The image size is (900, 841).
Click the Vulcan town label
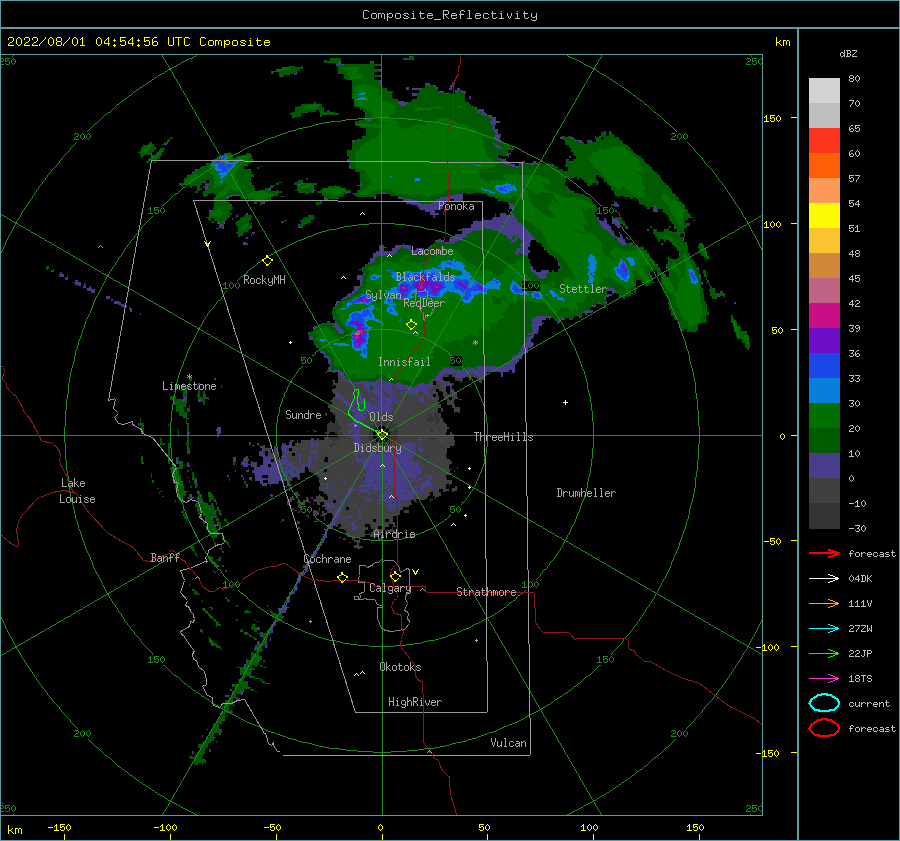[x=508, y=743]
